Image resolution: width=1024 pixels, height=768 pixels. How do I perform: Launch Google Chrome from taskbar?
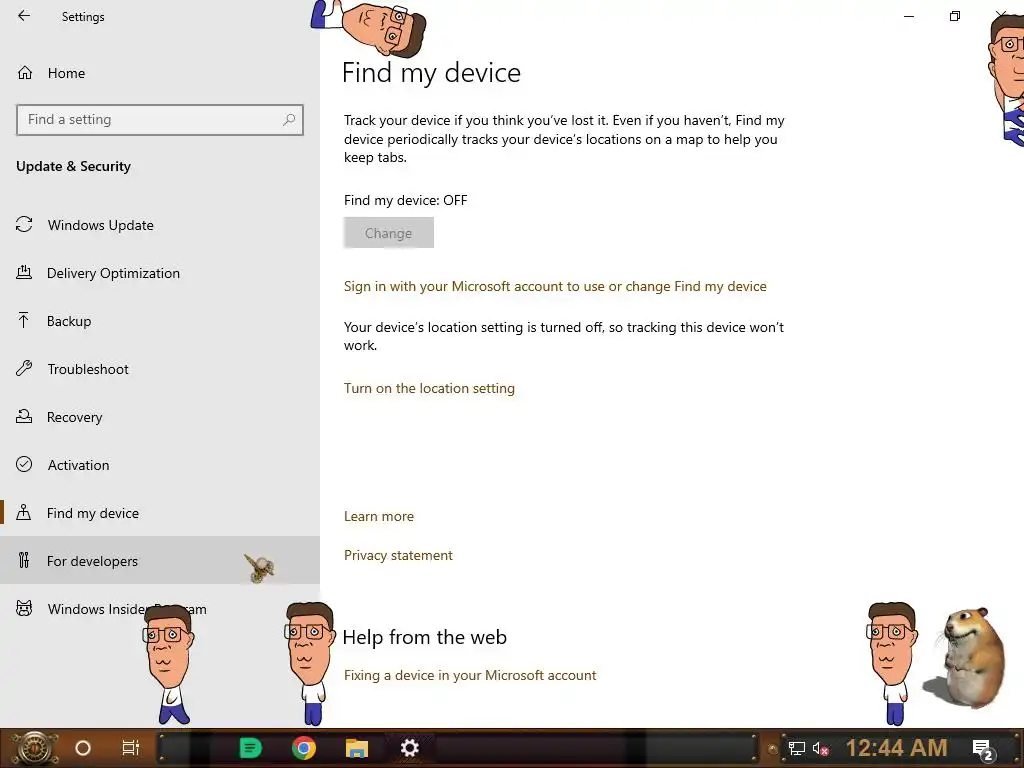click(304, 748)
